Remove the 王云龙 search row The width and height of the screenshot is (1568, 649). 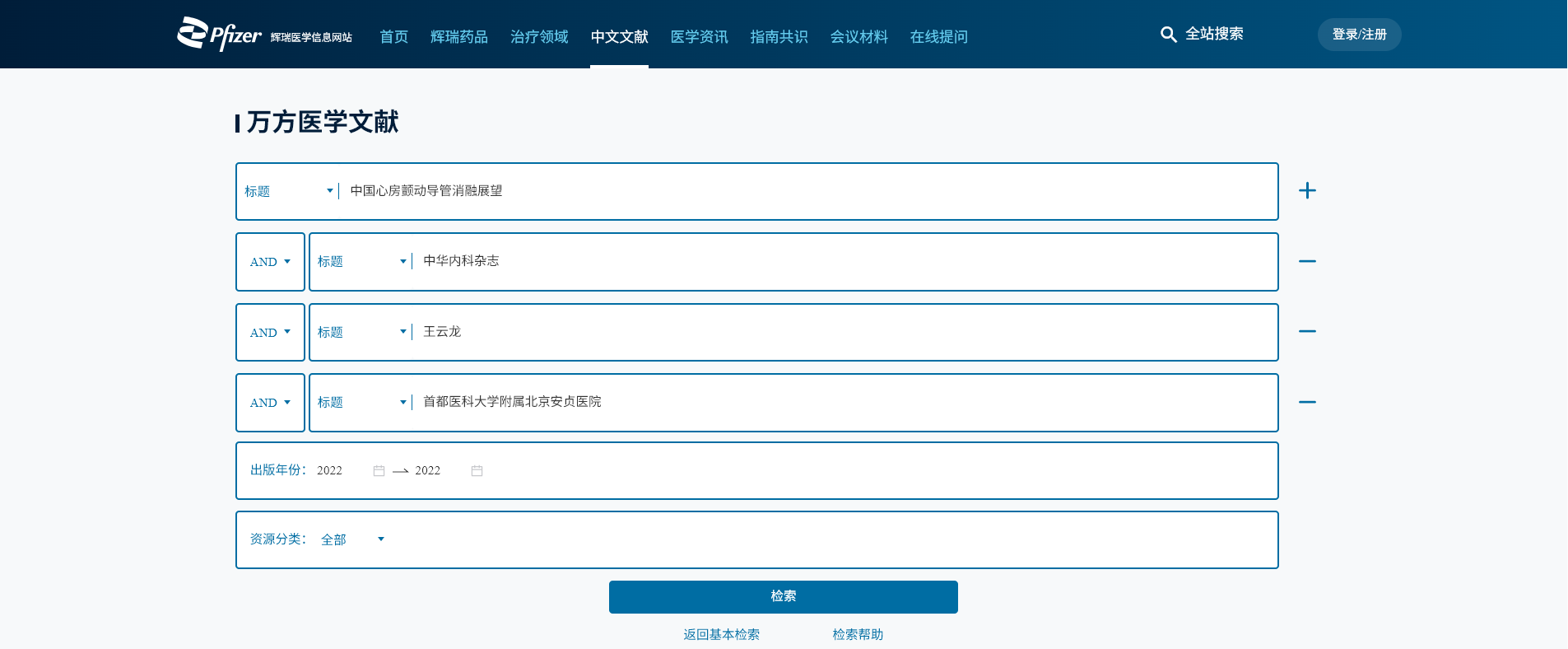point(1306,331)
